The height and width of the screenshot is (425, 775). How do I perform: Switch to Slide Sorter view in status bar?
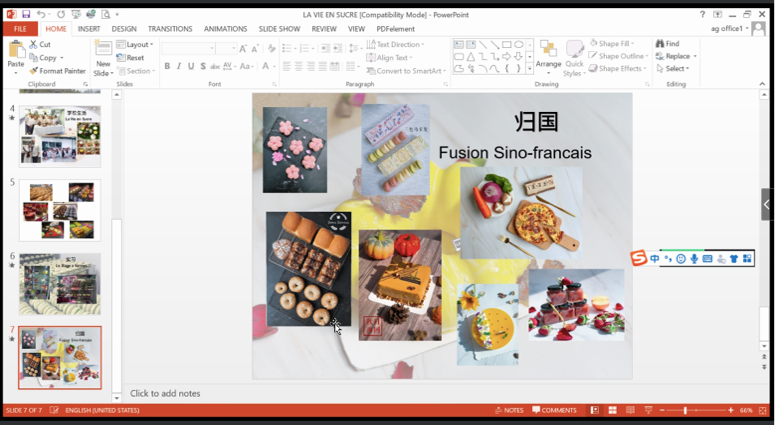[612, 410]
